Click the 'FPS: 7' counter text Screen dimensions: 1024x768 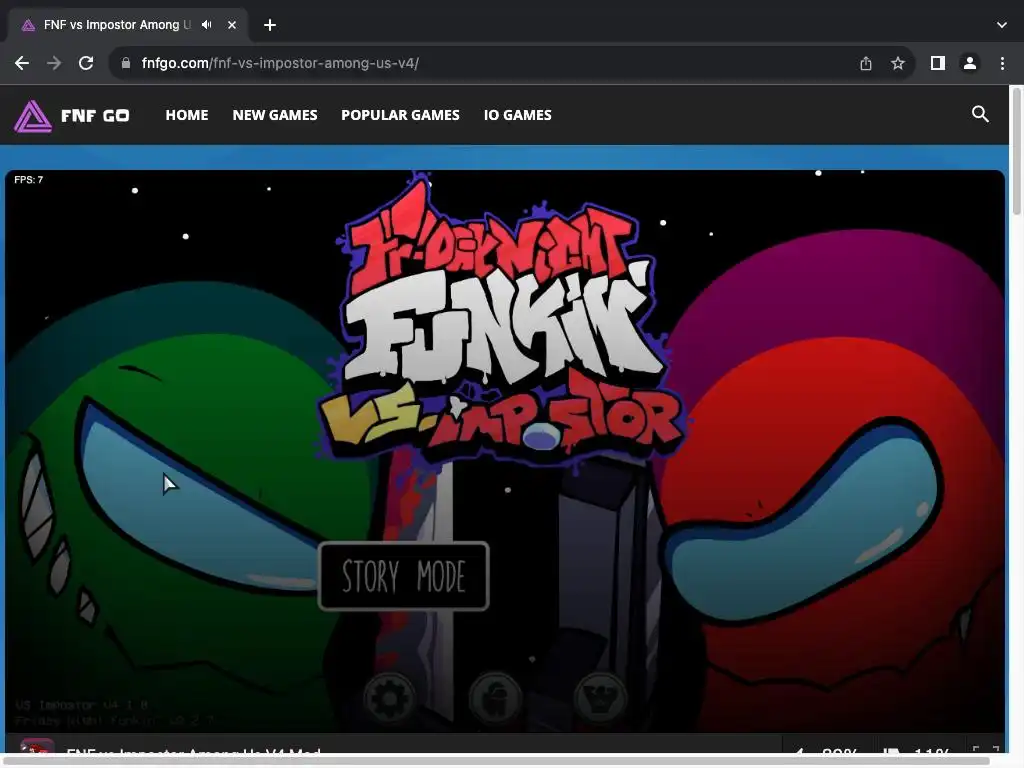(29, 180)
